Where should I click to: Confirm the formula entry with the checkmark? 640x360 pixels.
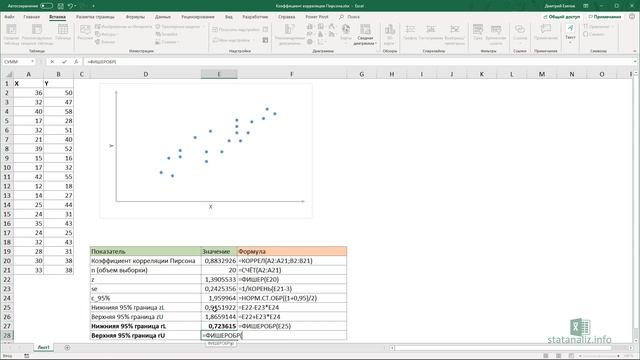[64, 62]
